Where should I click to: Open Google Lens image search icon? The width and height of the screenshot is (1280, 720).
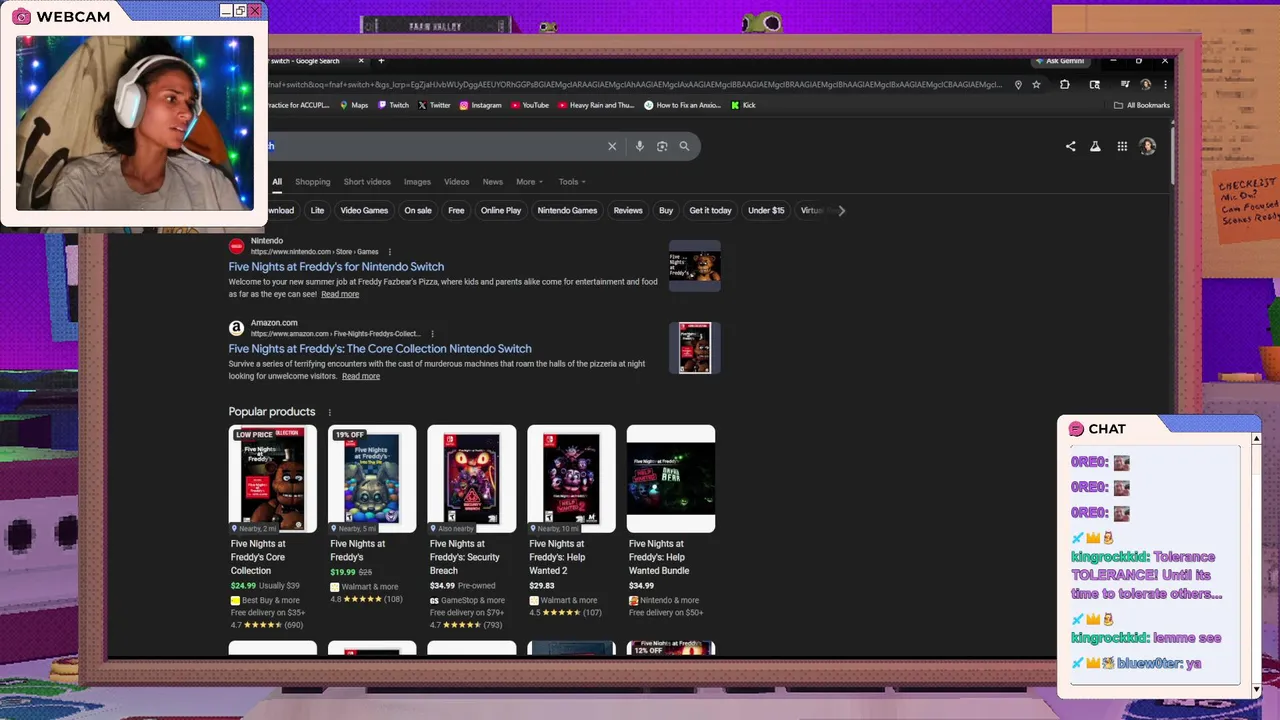click(662, 146)
